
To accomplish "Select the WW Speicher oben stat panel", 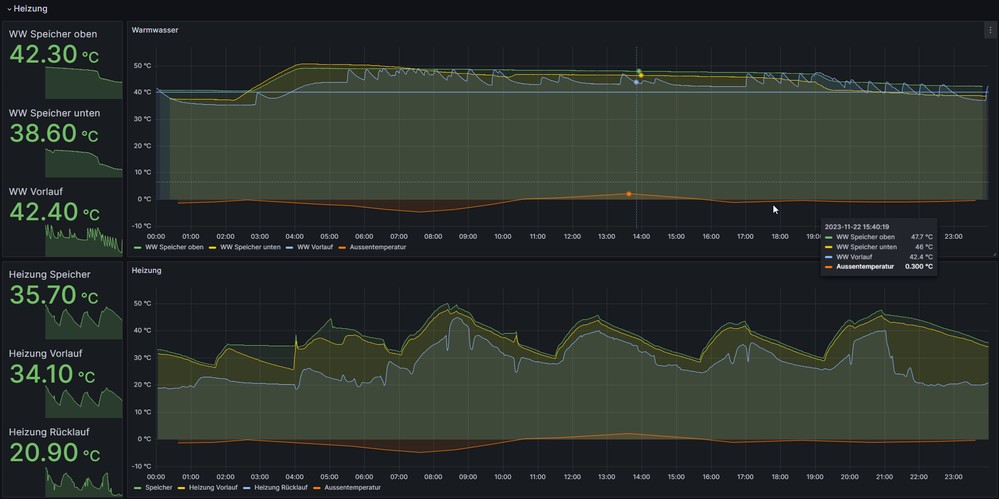I will pyautogui.click(x=62, y=60).
